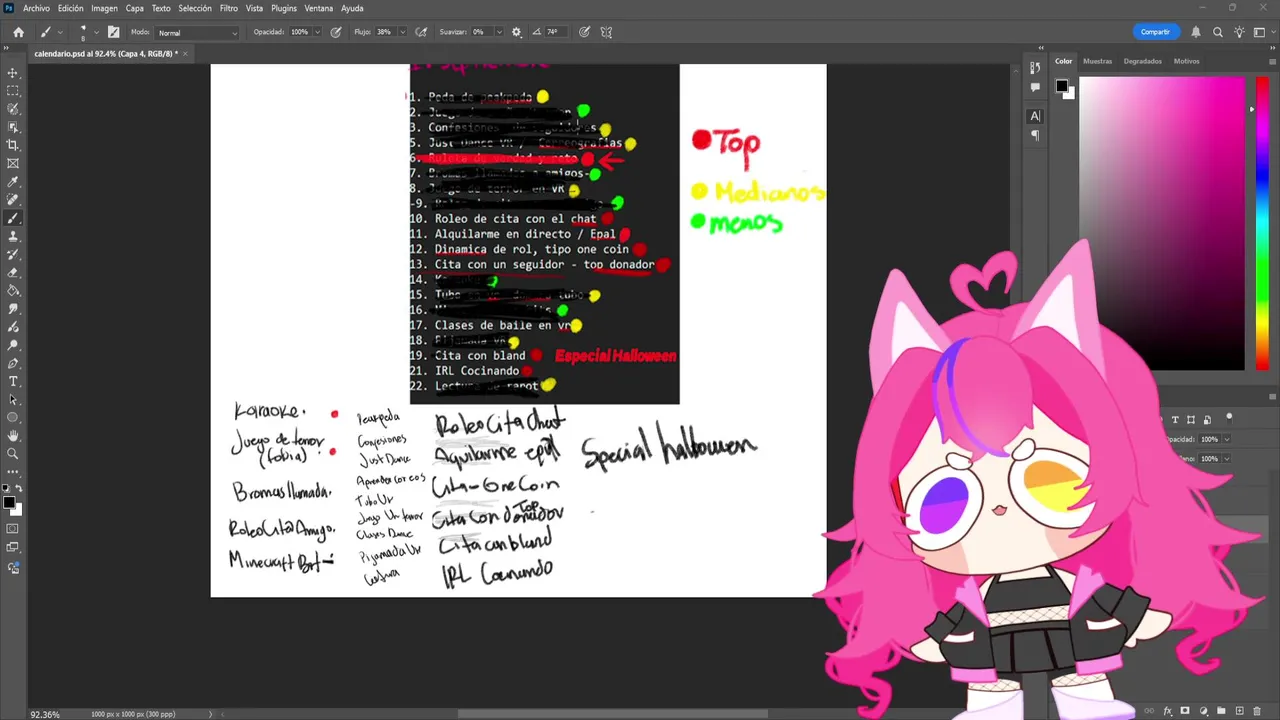Open the Ventana menu
The height and width of the screenshot is (720, 1280).
(319, 8)
